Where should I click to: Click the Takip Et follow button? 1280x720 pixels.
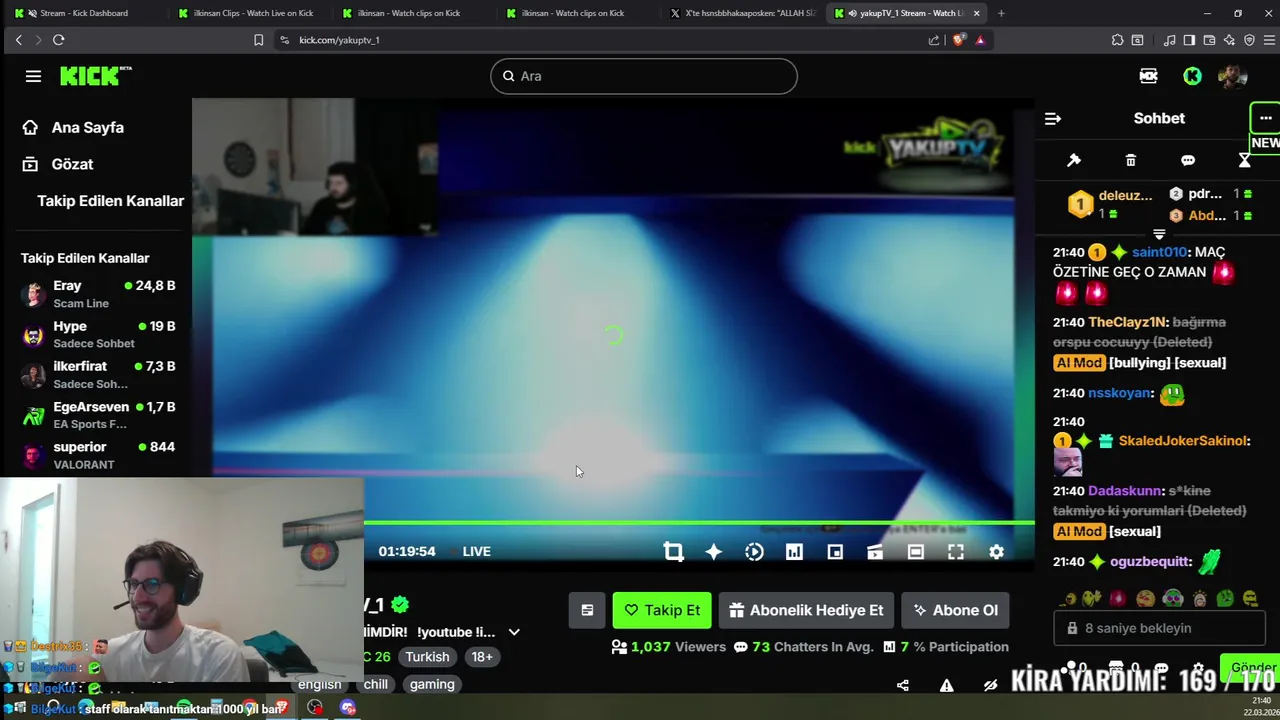(x=662, y=610)
